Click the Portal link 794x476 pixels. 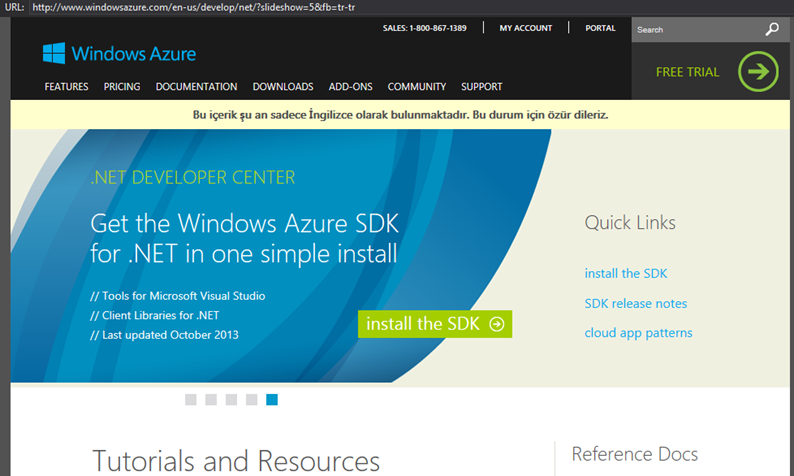(x=600, y=28)
